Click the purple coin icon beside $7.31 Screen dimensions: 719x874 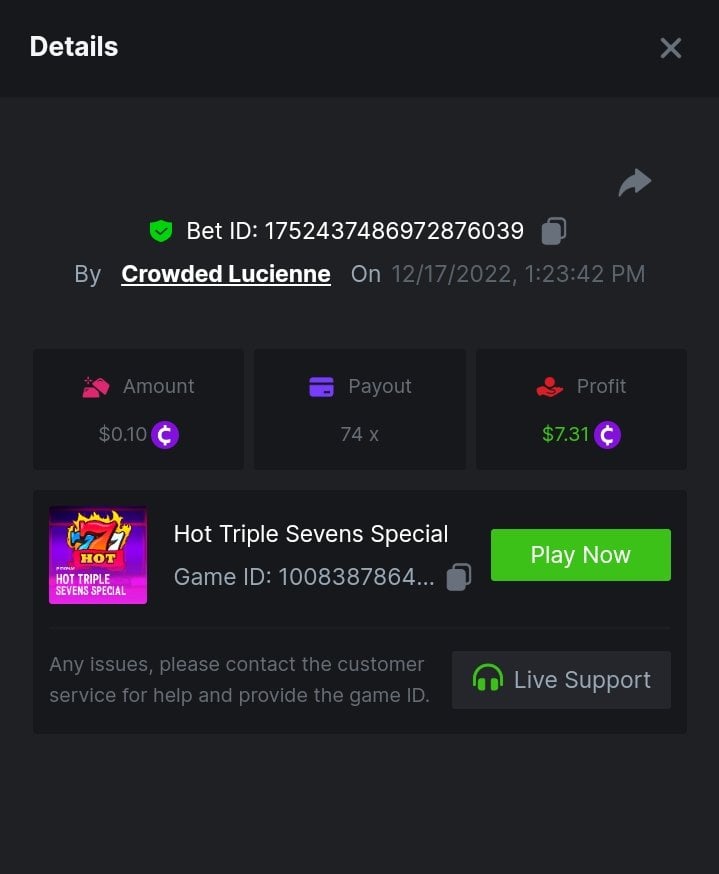coord(607,435)
